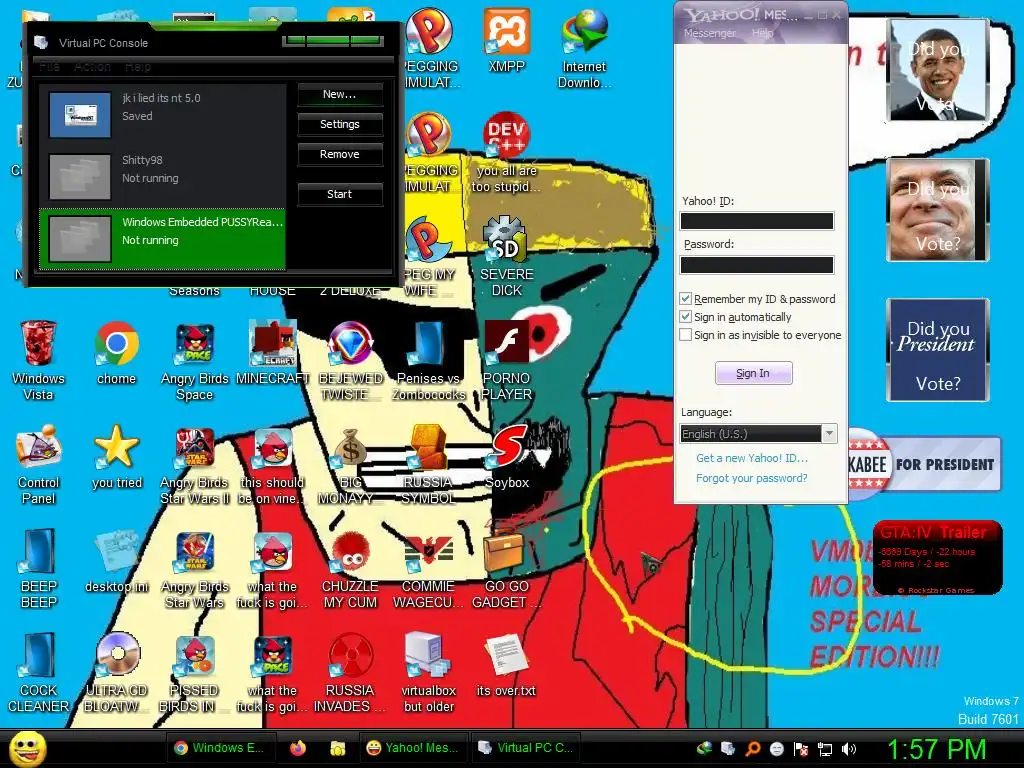Open the Action menu in Virtual PC Console
The width and height of the screenshot is (1024, 768).
click(92, 67)
